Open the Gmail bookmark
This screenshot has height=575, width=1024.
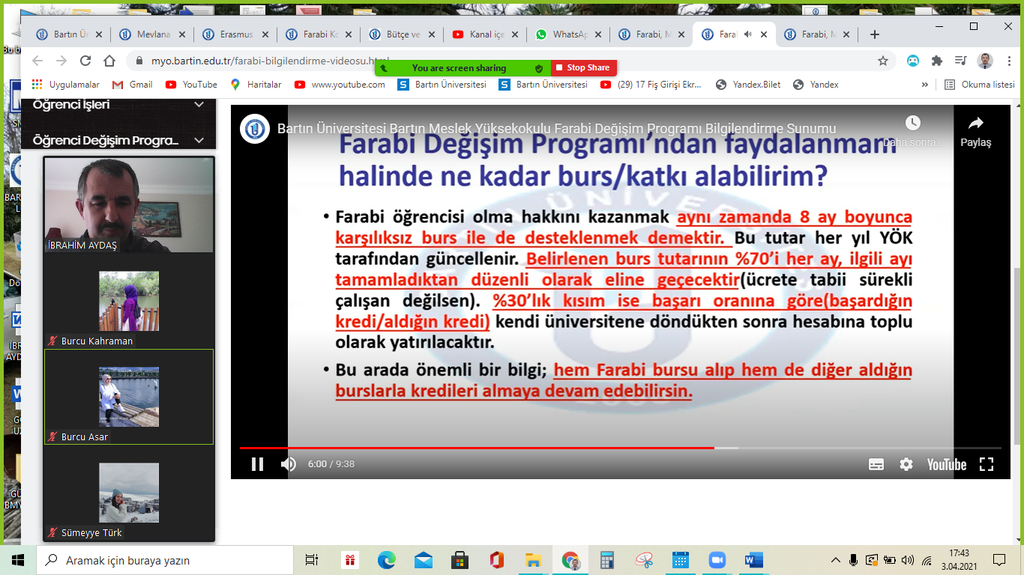pyautogui.click(x=133, y=84)
